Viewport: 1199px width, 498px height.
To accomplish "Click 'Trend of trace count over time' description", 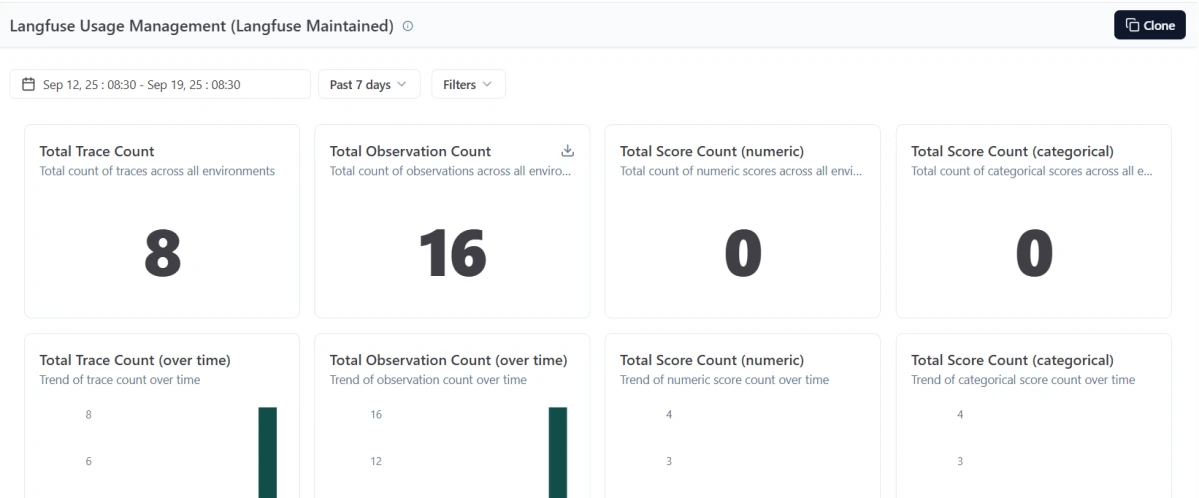I will click(120, 379).
